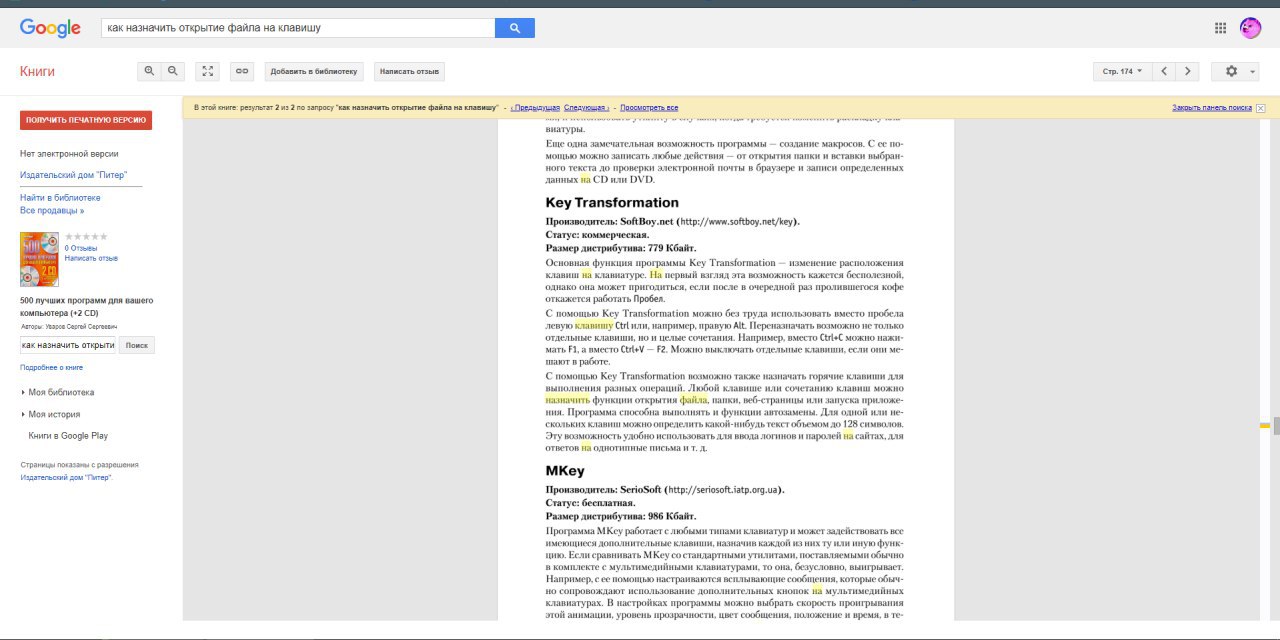Click Найти в библиотеке link
Screen dimensions: 1280x640
[x=60, y=198]
